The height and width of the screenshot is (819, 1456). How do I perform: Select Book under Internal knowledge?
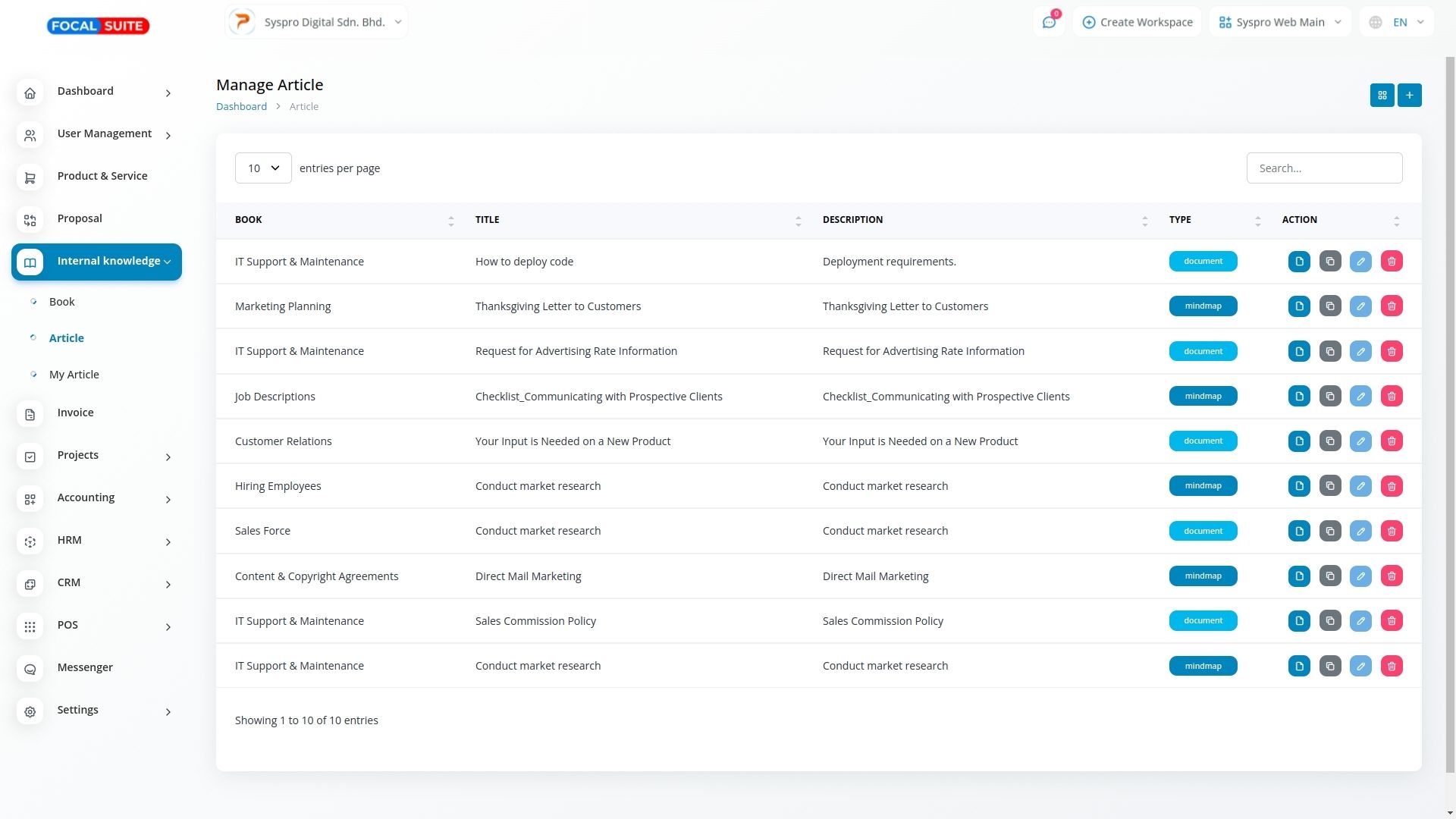pyautogui.click(x=62, y=302)
